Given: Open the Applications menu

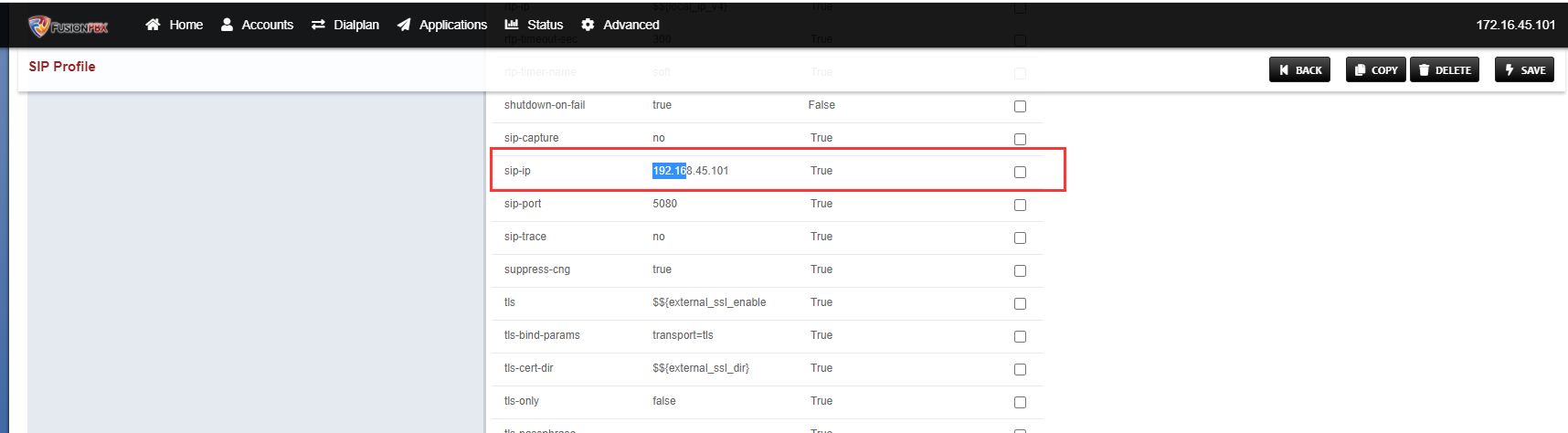Looking at the screenshot, I should click(x=442, y=25).
